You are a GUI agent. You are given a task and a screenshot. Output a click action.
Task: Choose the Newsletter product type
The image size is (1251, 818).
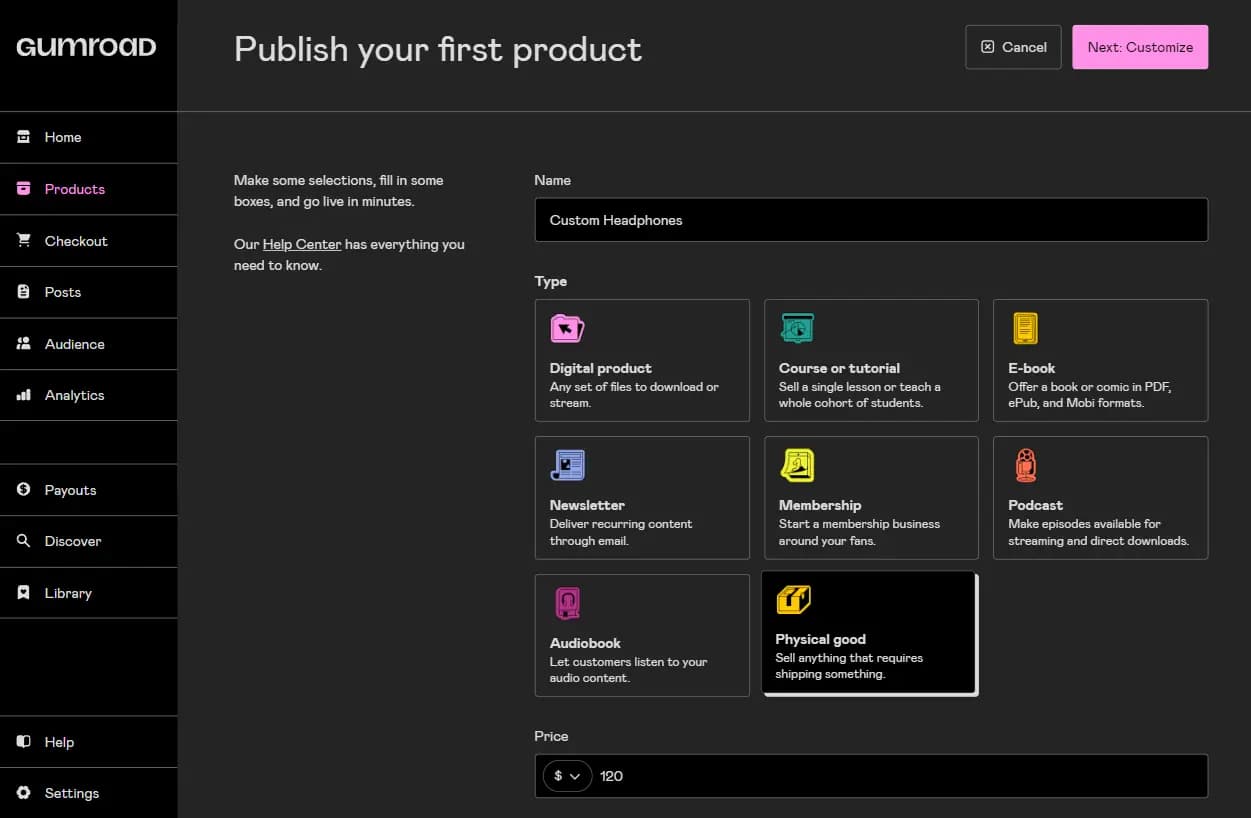pyautogui.click(x=642, y=498)
